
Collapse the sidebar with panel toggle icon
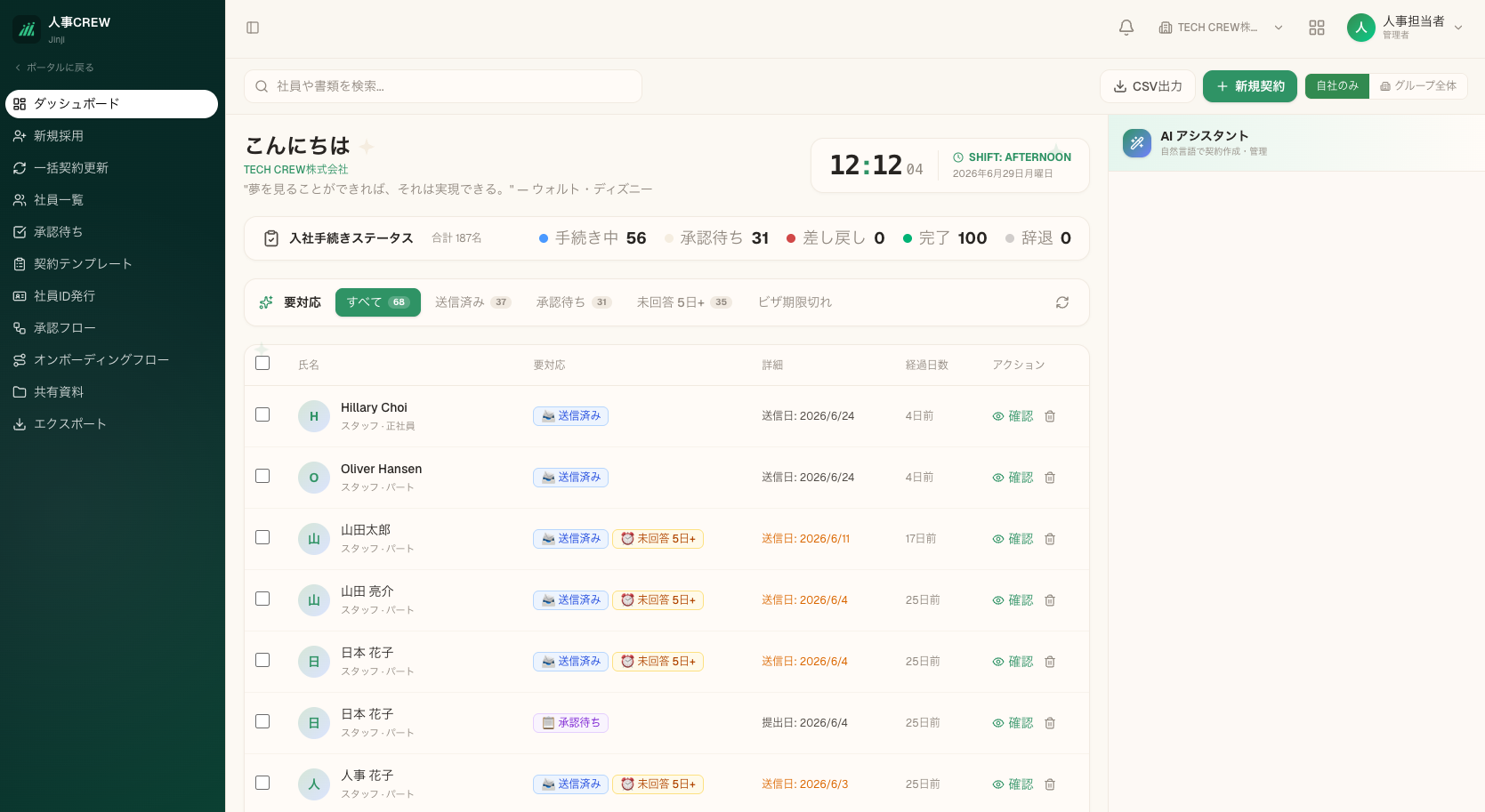[253, 28]
